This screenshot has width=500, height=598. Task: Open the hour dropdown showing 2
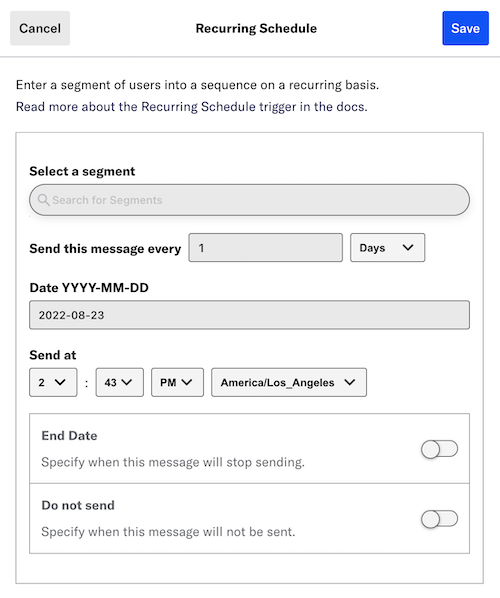[53, 383]
